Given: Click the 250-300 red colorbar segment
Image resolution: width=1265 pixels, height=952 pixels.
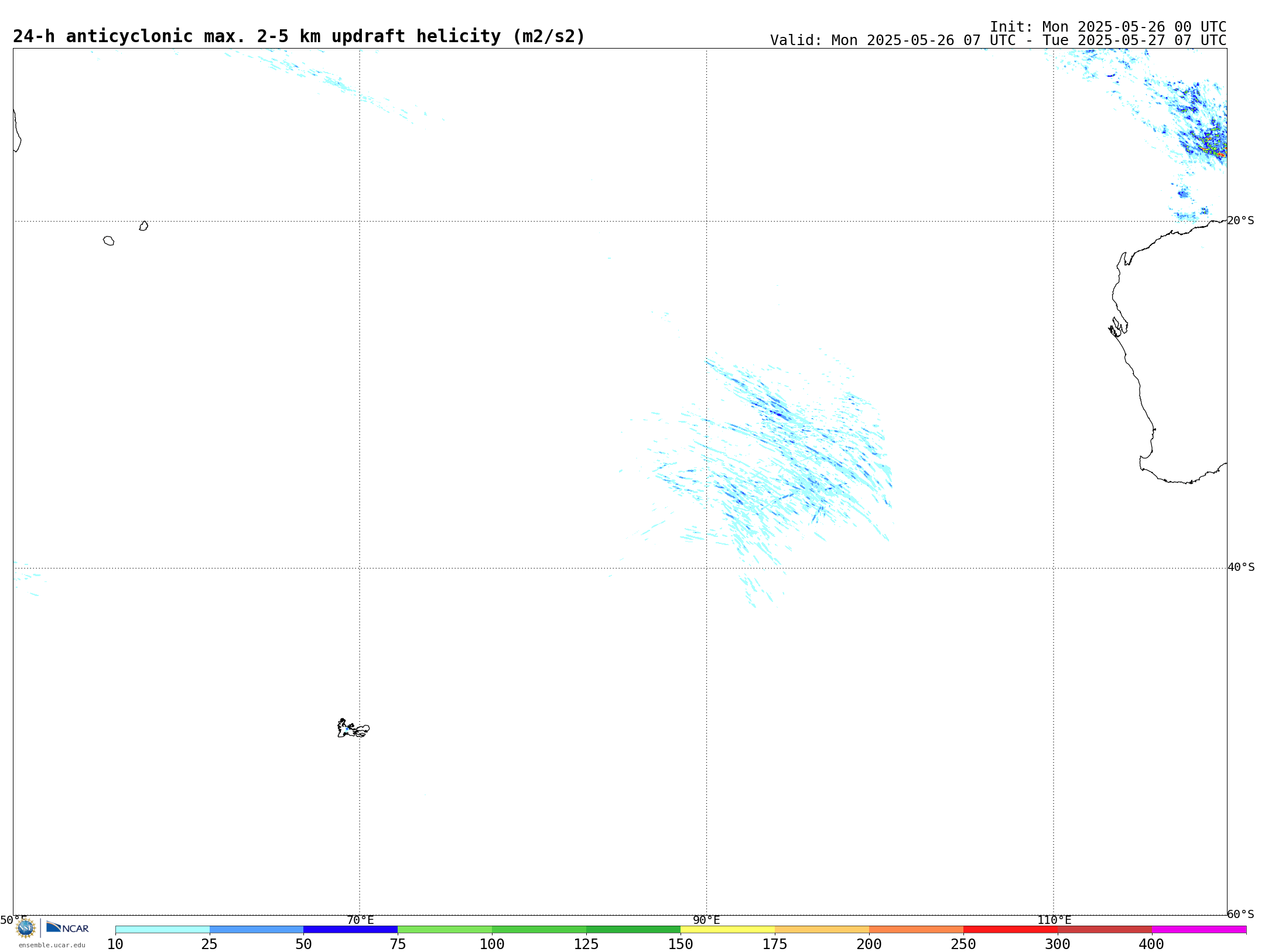Looking at the screenshot, I should [1011, 930].
